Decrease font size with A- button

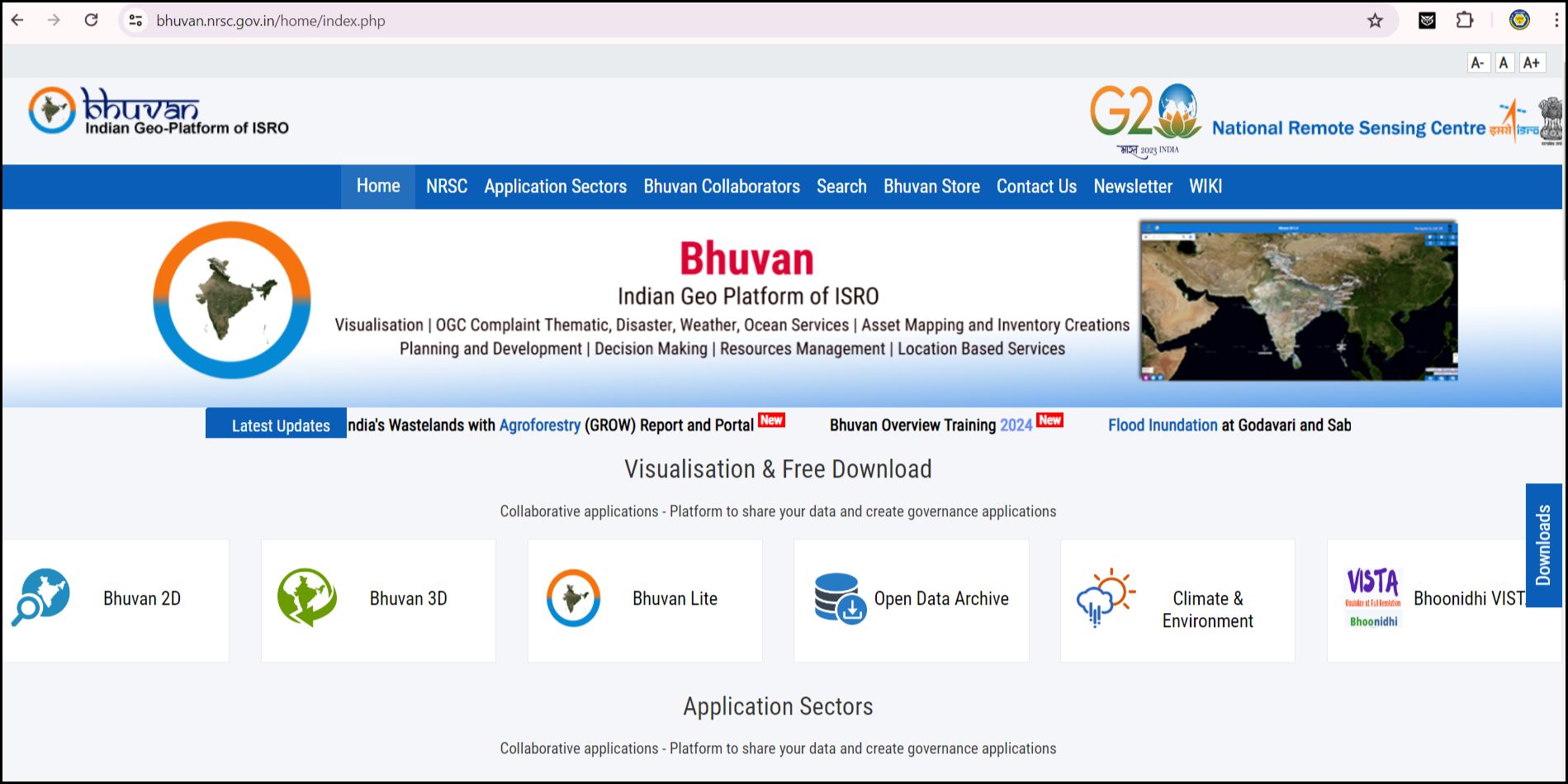(1478, 63)
